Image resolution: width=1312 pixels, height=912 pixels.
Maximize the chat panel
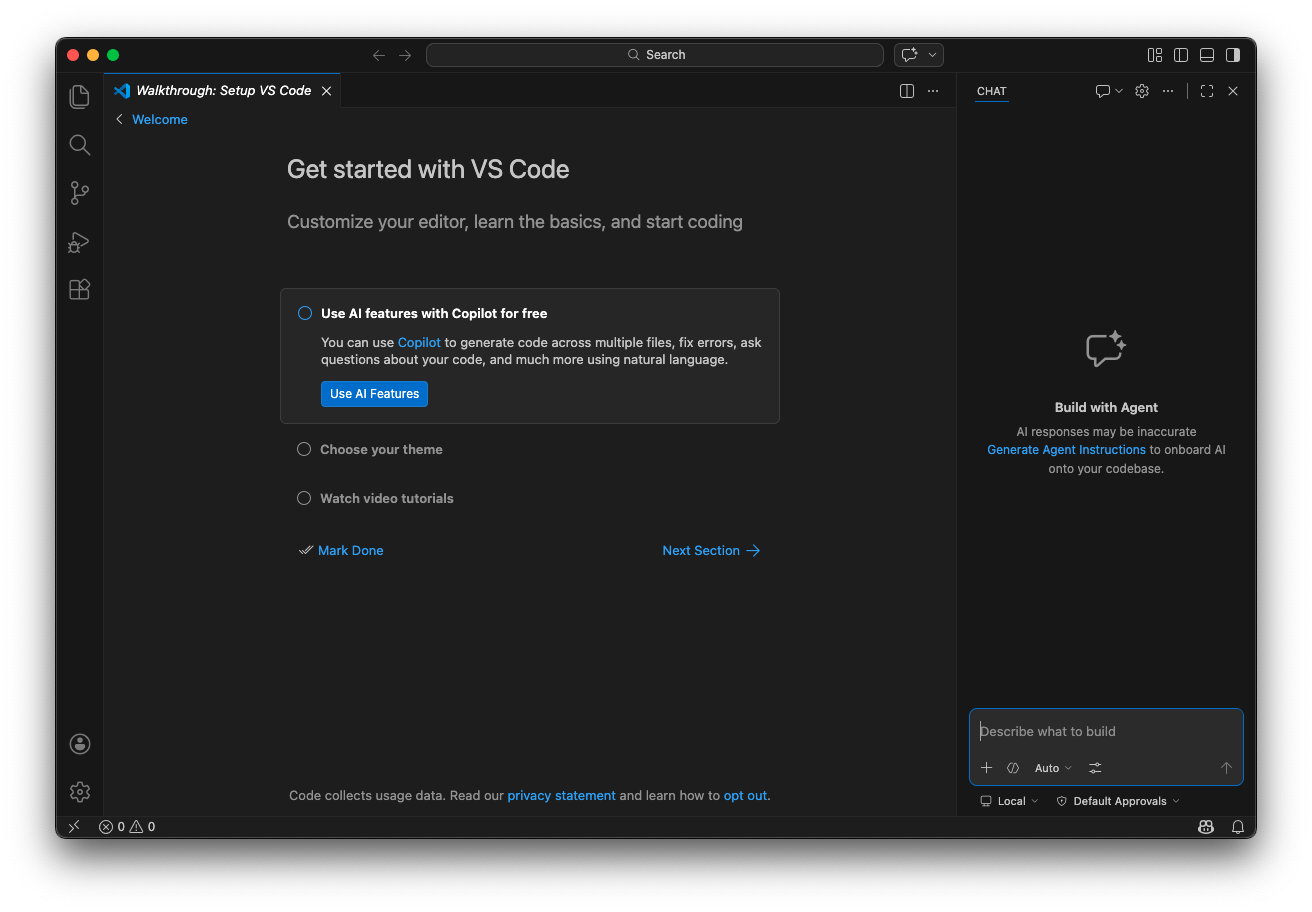coord(1207,91)
